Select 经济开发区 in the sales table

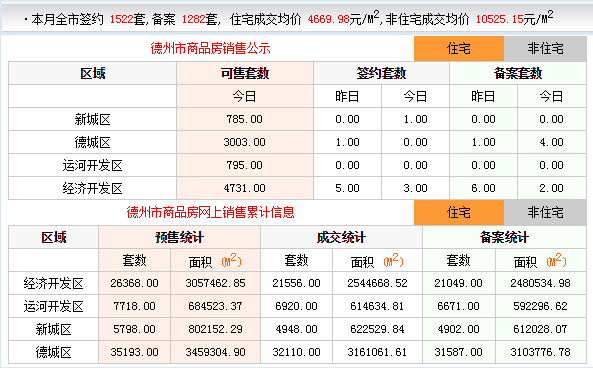[x=92, y=188]
